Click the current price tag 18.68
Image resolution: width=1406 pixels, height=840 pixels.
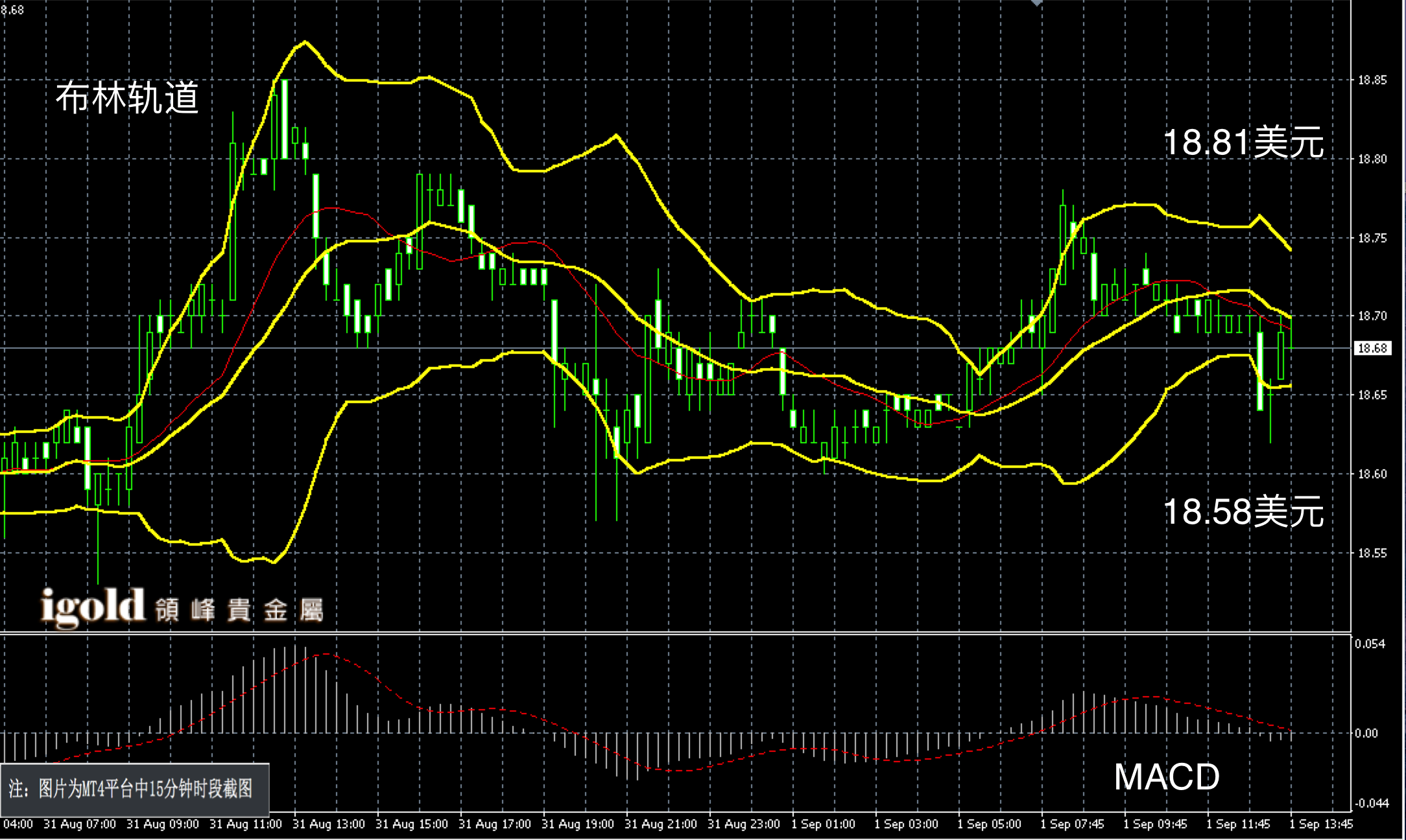(1372, 349)
